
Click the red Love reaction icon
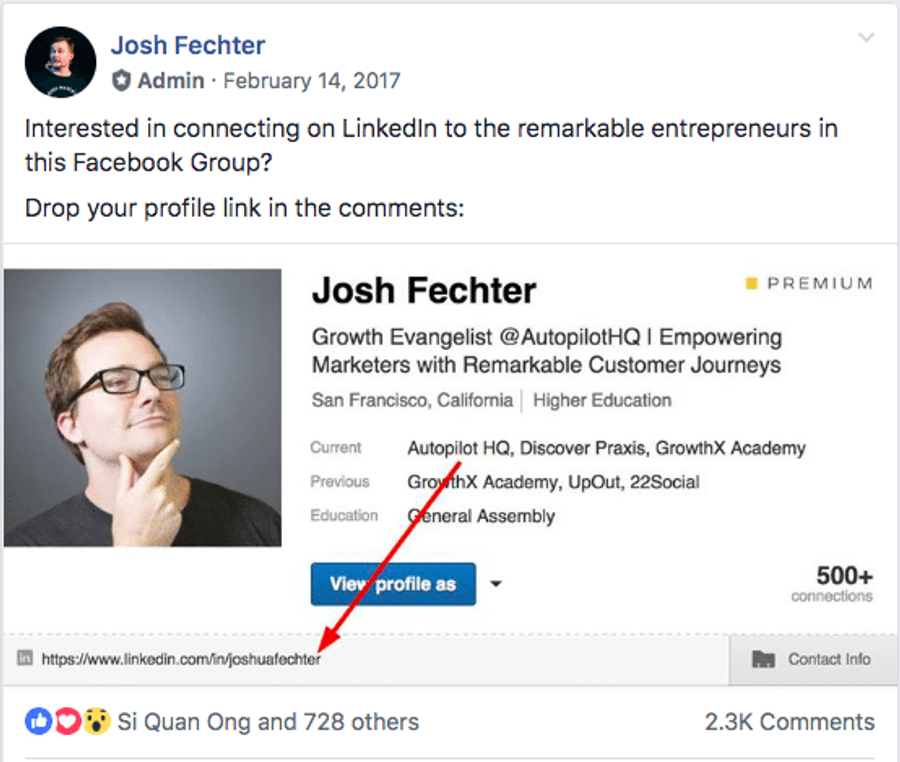pyautogui.click(x=67, y=721)
